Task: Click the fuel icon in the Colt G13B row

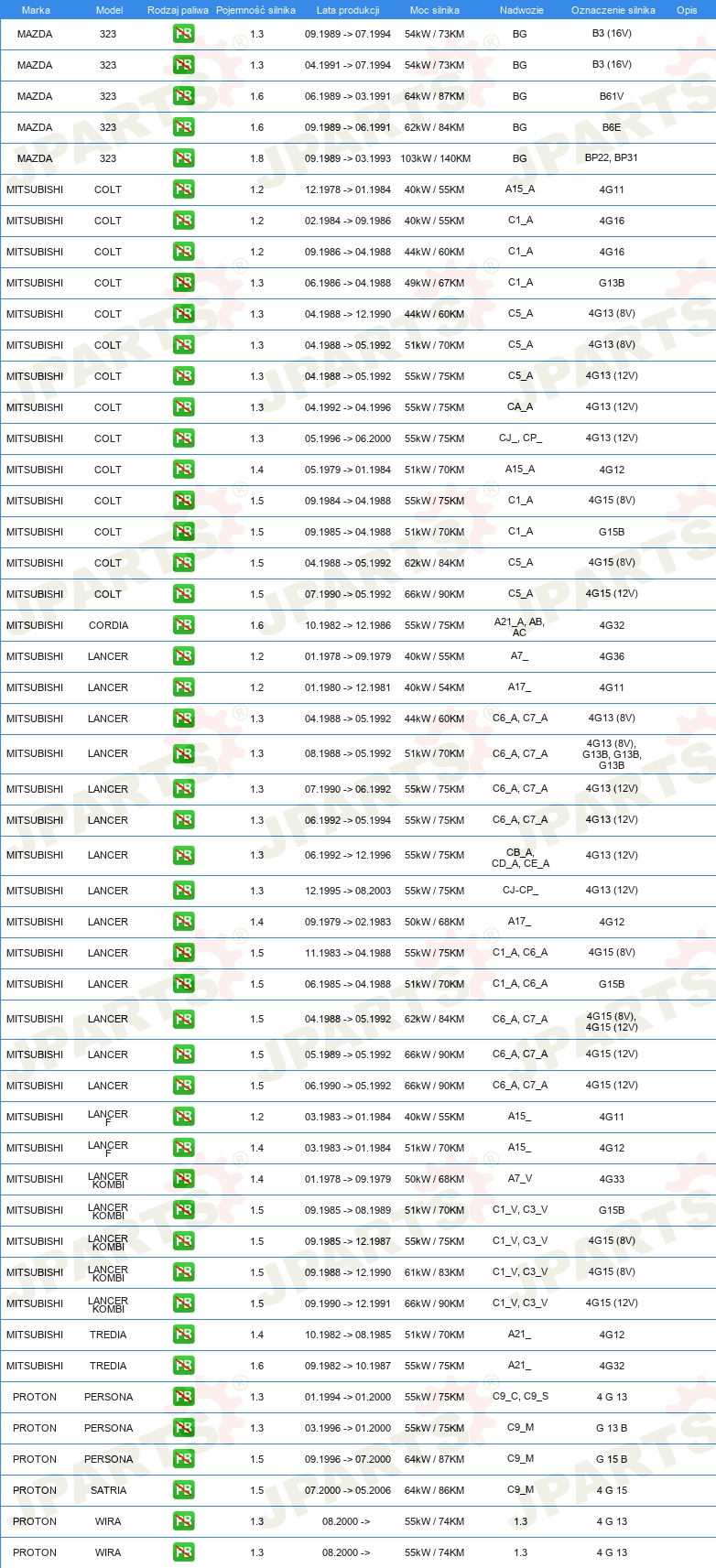Action: pyautogui.click(x=184, y=283)
